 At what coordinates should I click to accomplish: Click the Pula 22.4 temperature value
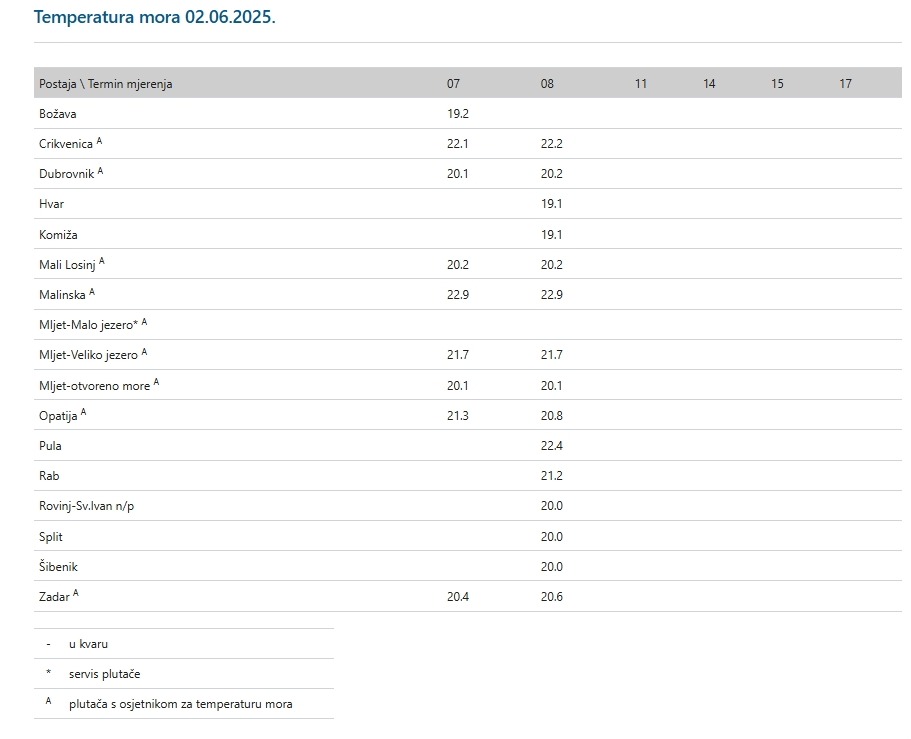[x=551, y=446]
